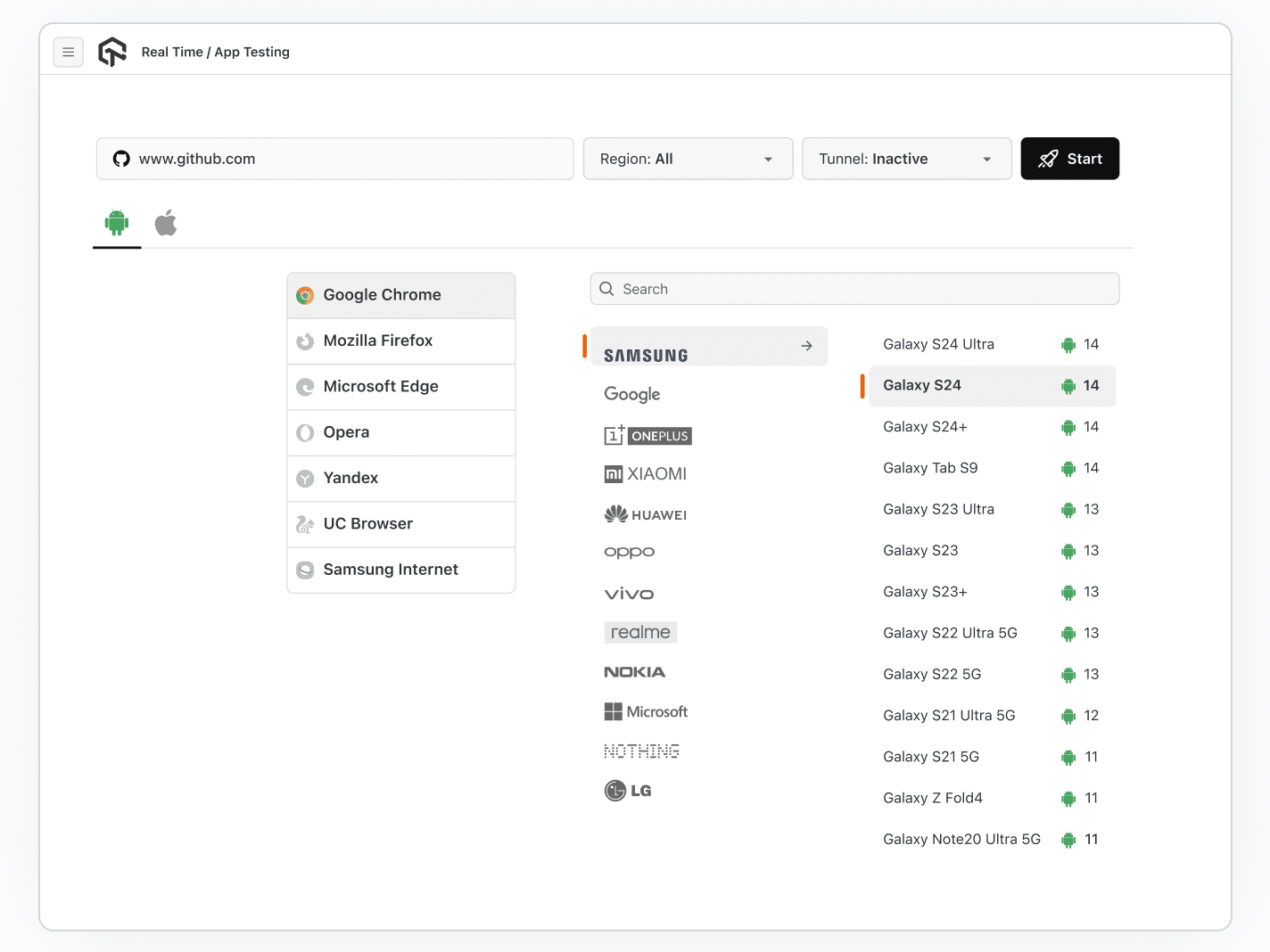
Task: Choose Mozilla Firefox from browser list
Action: pos(400,341)
